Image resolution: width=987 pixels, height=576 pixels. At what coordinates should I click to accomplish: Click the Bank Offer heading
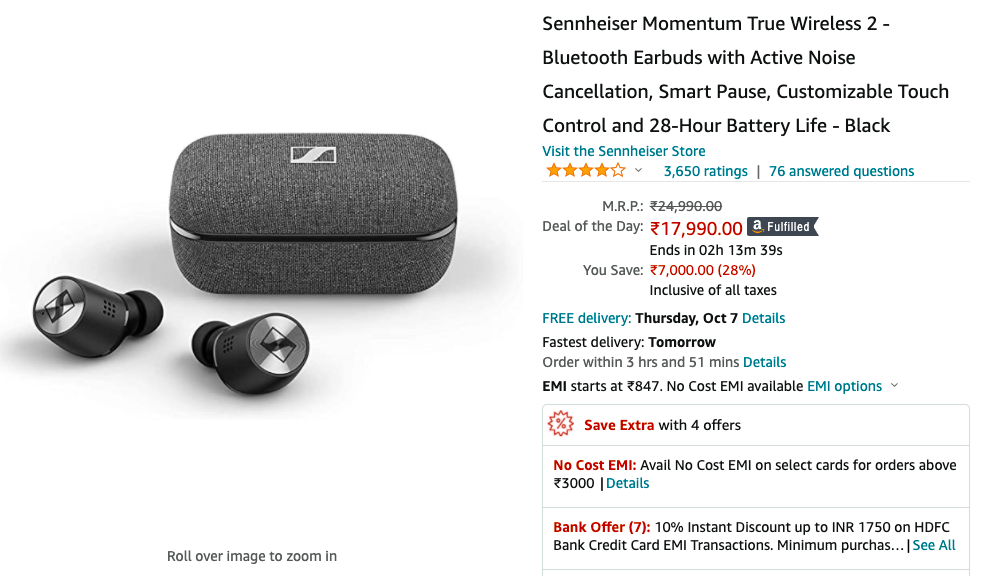point(600,527)
